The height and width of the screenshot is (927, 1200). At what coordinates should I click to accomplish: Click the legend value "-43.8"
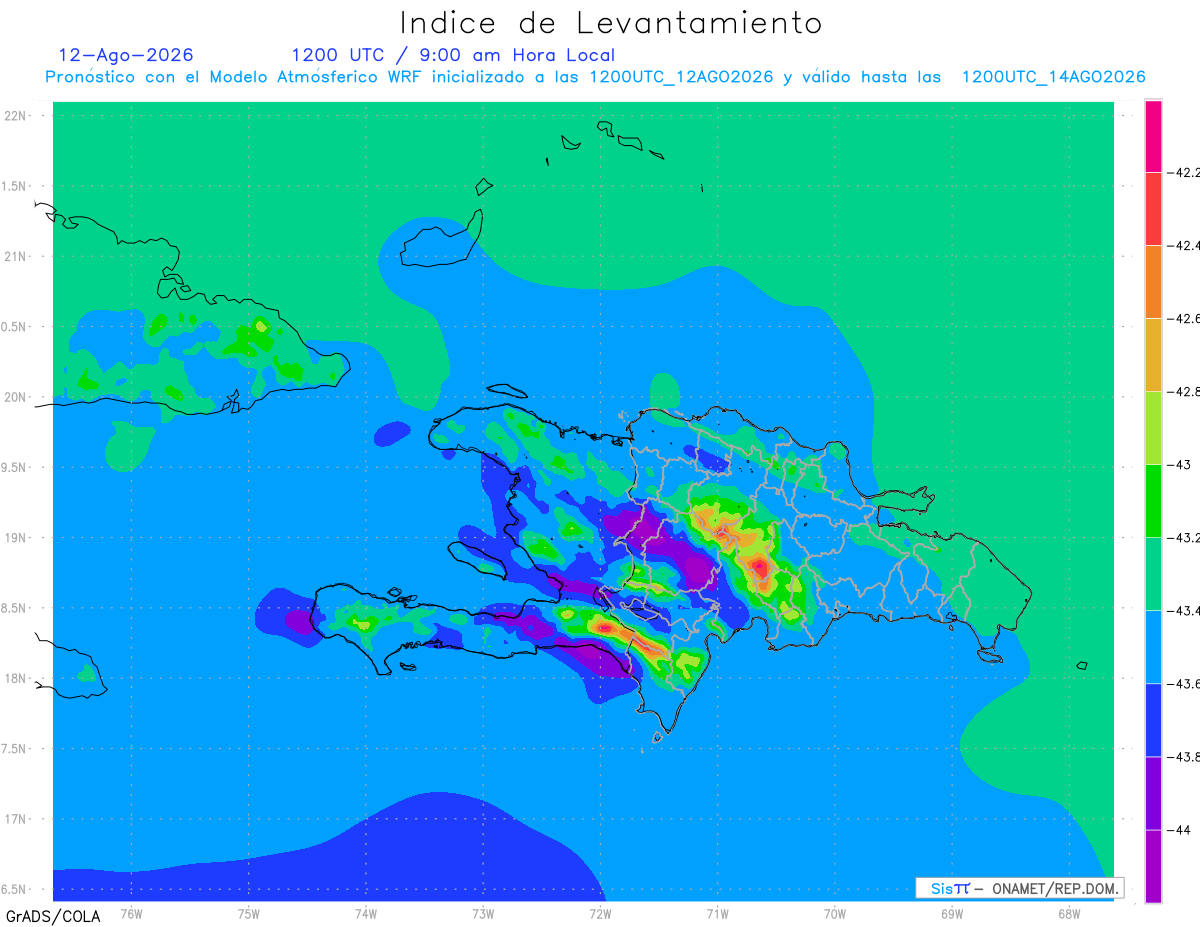1185,757
